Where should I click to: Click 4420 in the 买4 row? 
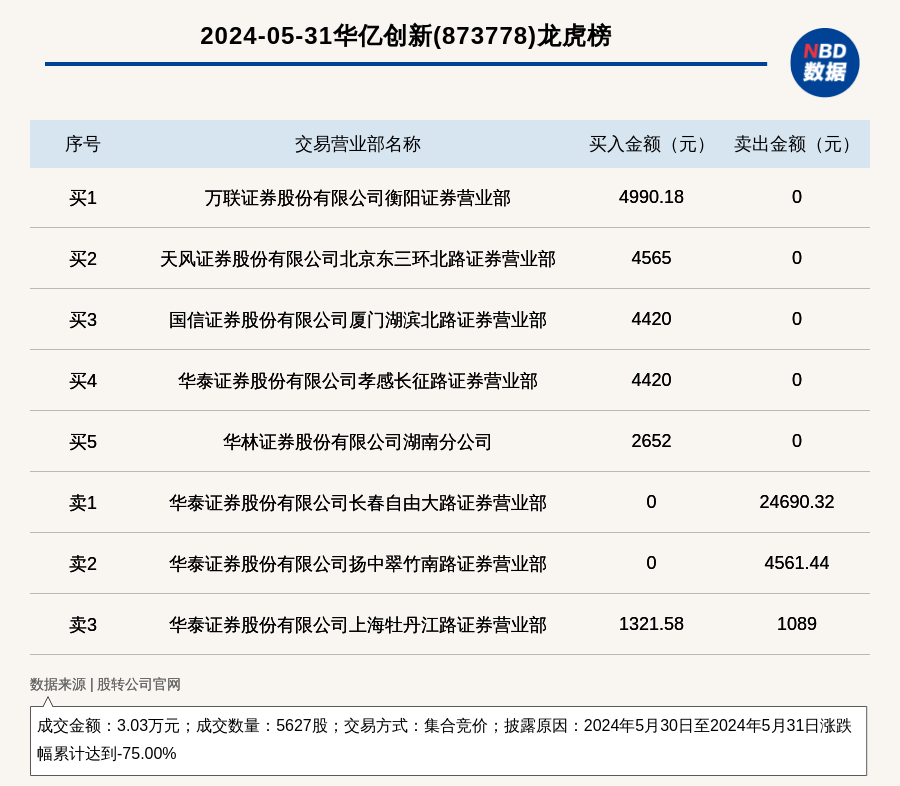point(651,380)
